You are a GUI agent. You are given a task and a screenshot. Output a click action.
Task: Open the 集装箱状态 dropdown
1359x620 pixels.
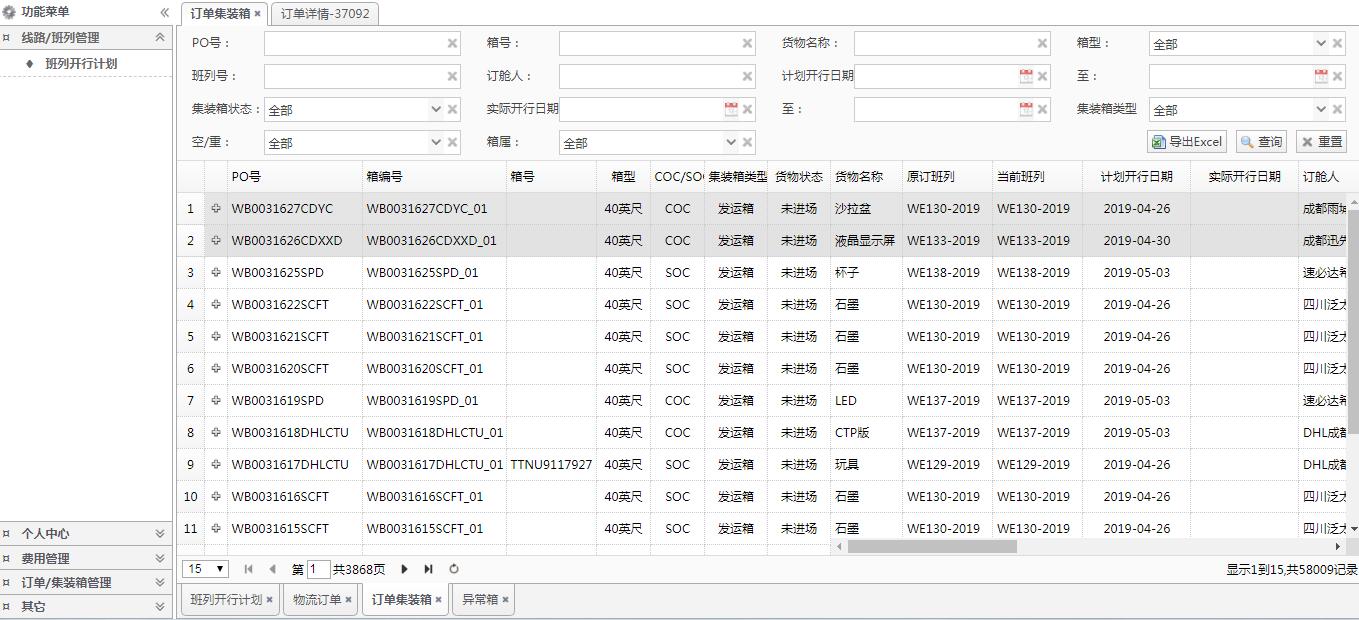point(435,109)
